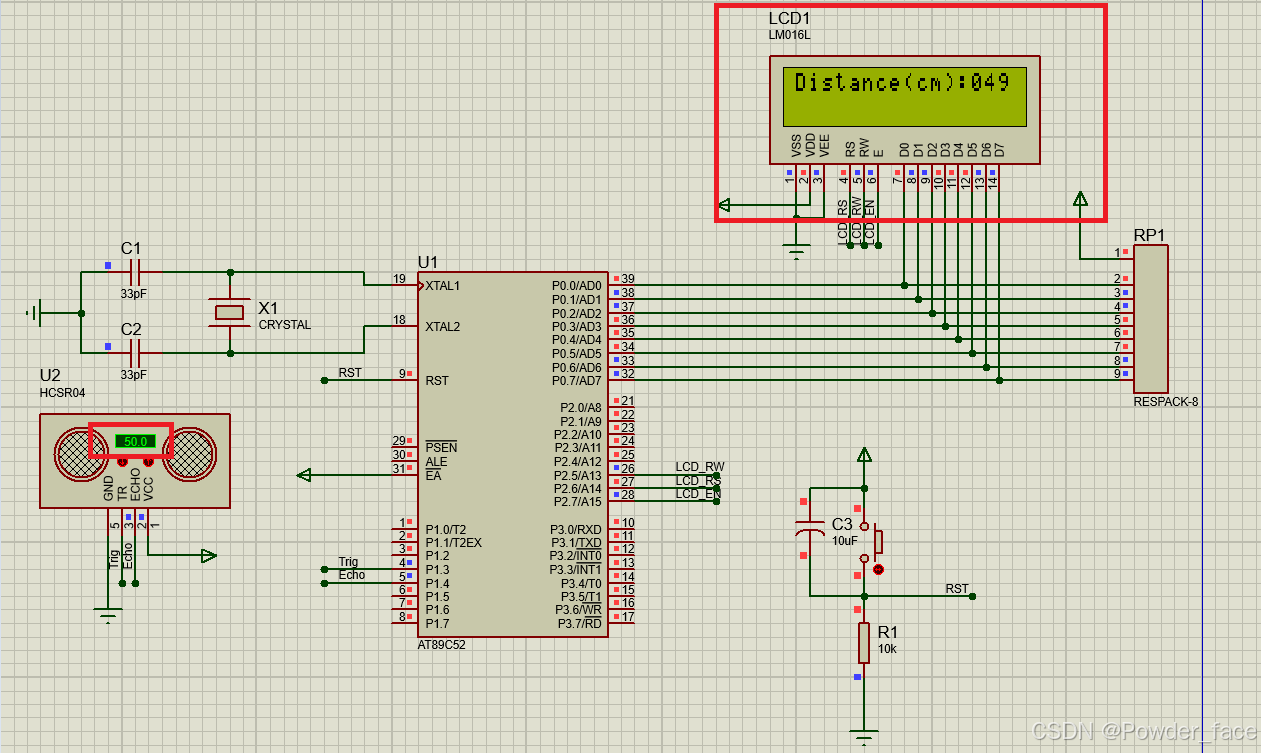Image resolution: width=1261 pixels, height=753 pixels.
Task: Click the power arrow connected to the EA pin
Action: (x=305, y=475)
